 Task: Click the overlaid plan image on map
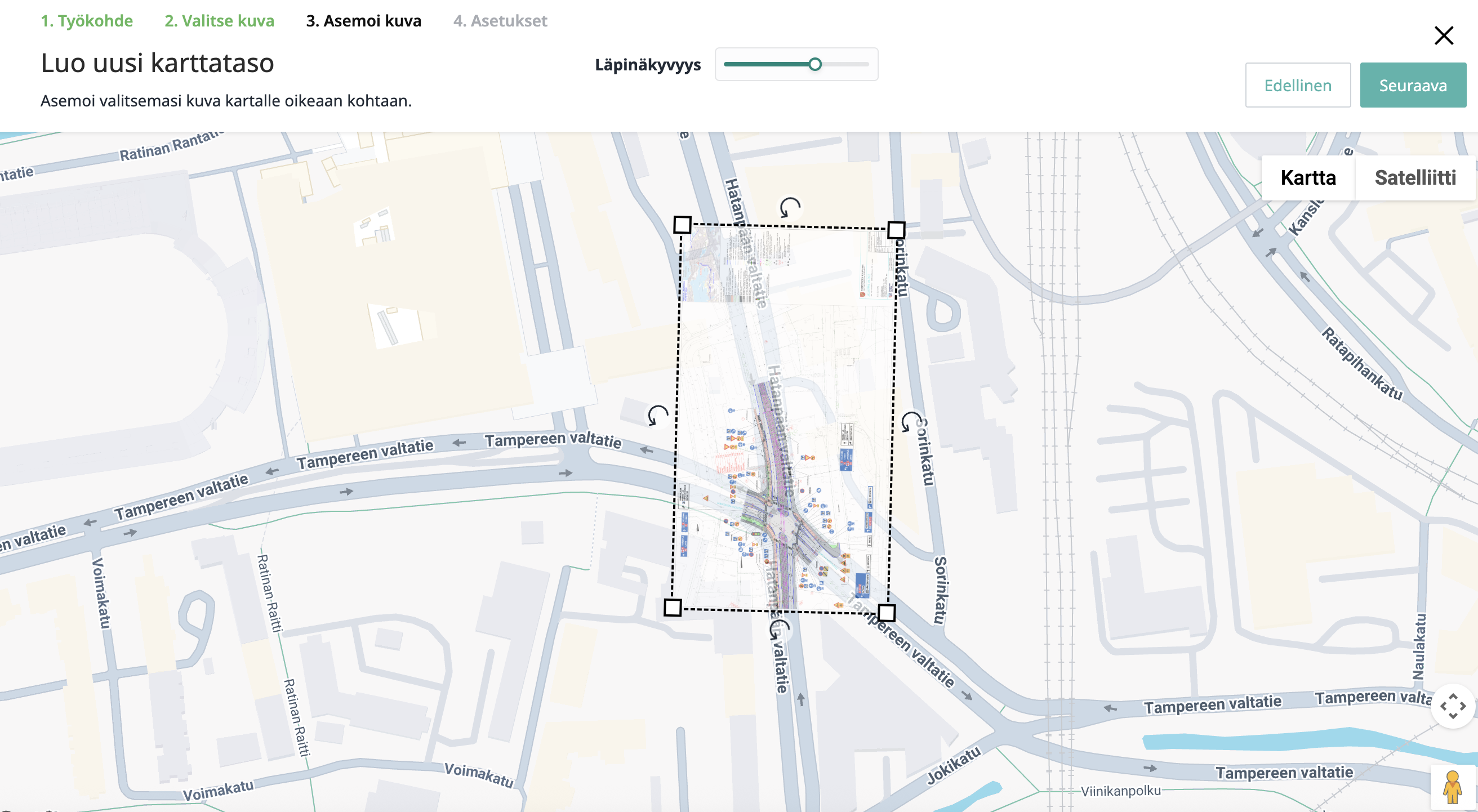(784, 418)
